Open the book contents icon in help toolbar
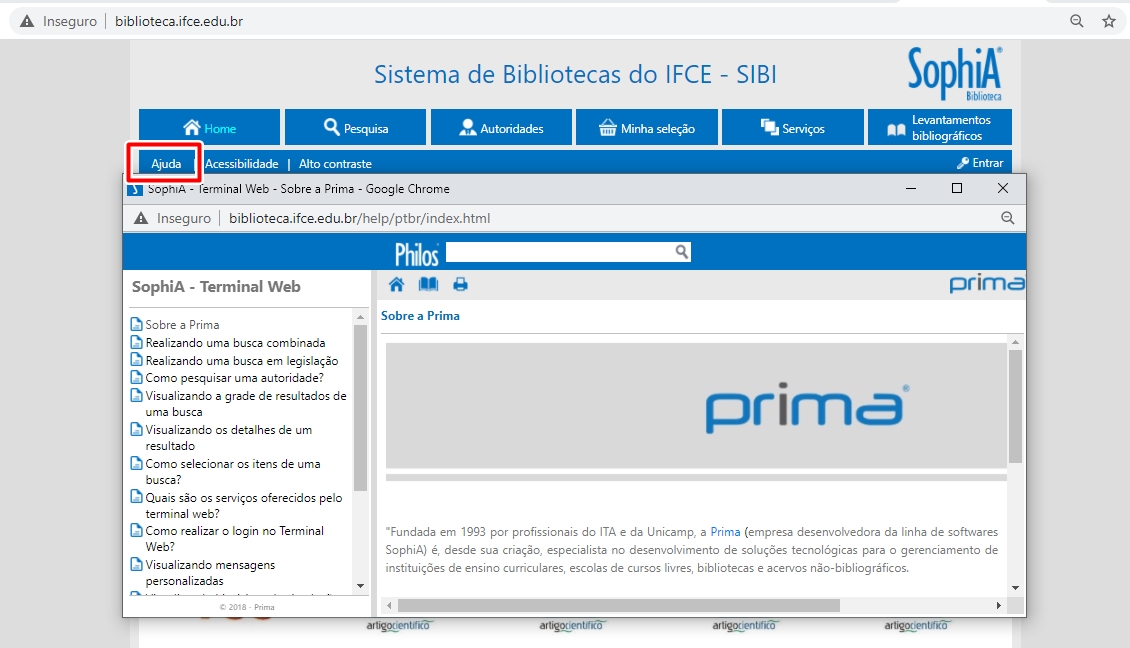Viewport: 1130px width, 648px height. [x=428, y=284]
